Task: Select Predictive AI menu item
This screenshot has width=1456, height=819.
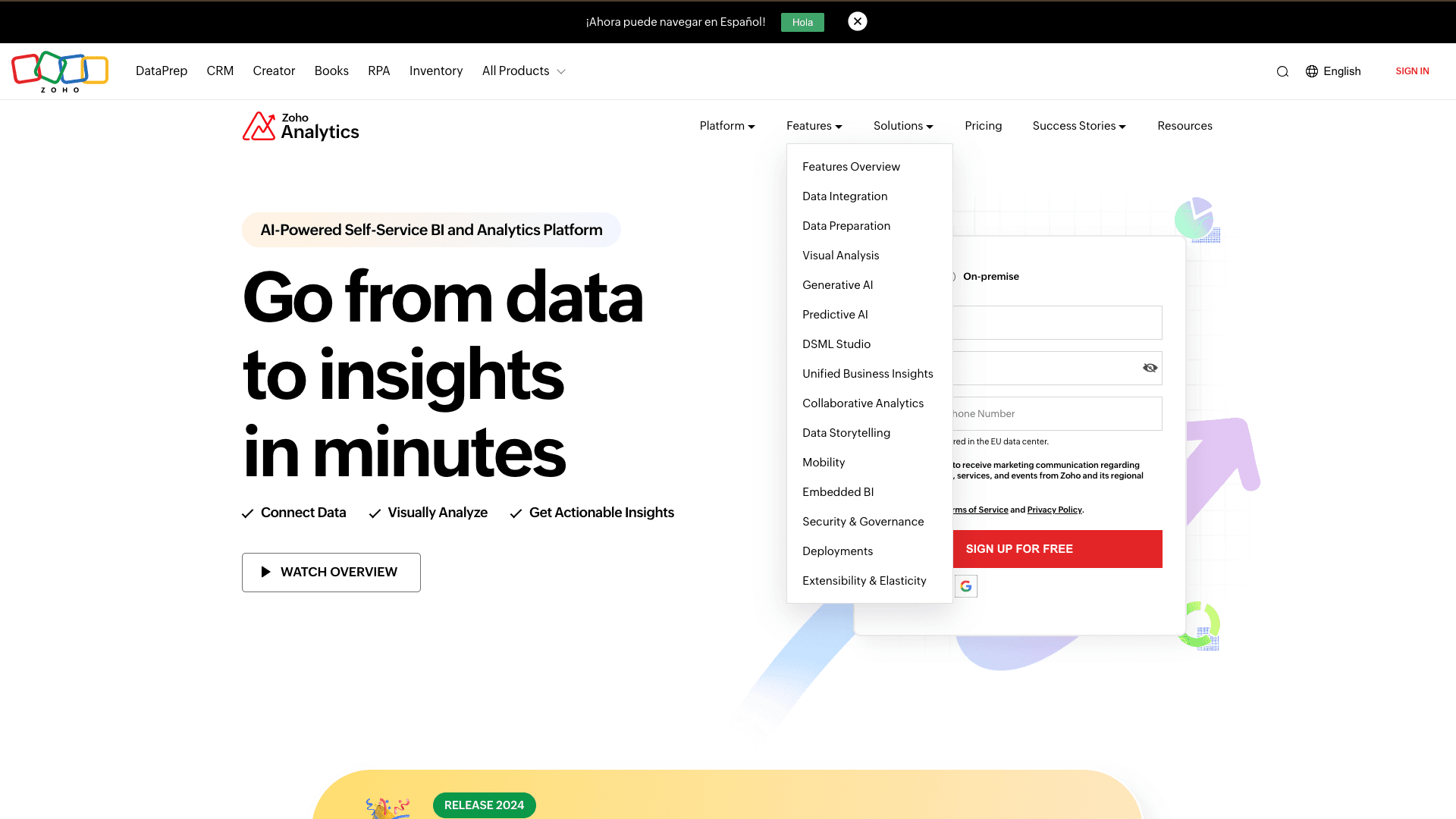Action: (x=835, y=315)
